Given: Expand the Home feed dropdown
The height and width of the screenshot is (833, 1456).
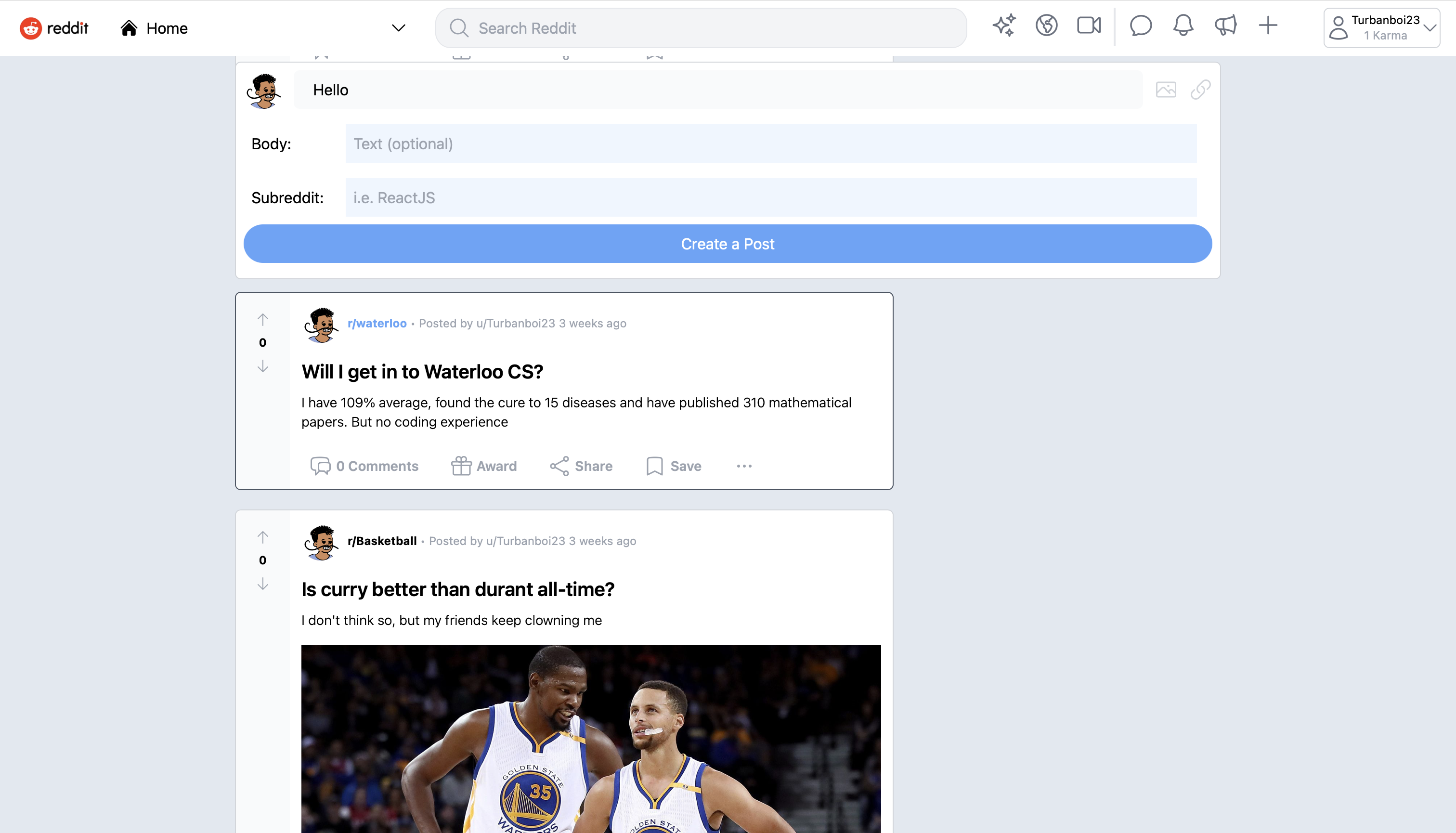Looking at the screenshot, I should (398, 27).
